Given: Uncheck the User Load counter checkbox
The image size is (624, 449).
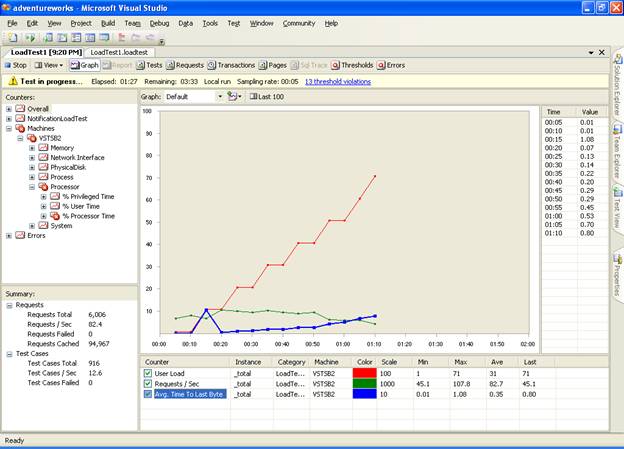Looking at the screenshot, I should tap(148, 373).
